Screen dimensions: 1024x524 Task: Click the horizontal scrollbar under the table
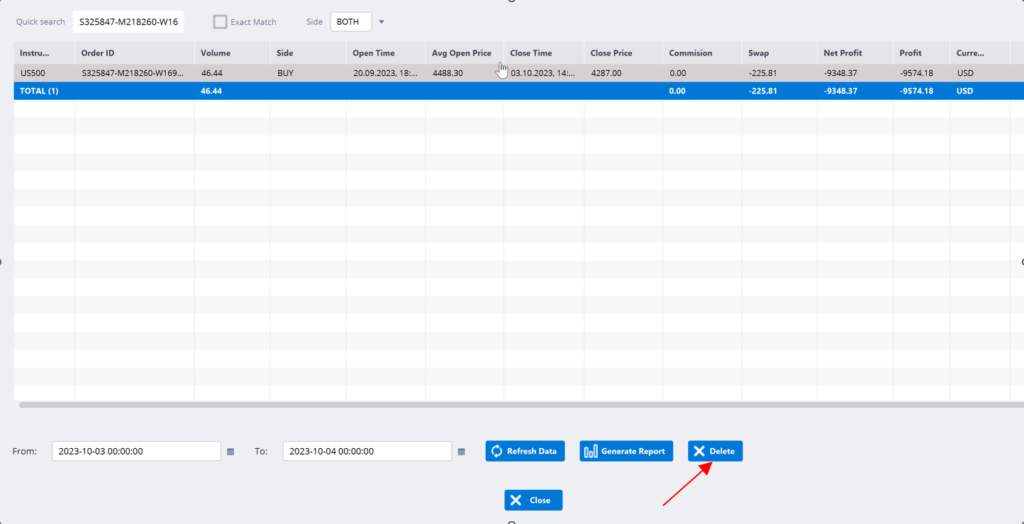coord(521,405)
